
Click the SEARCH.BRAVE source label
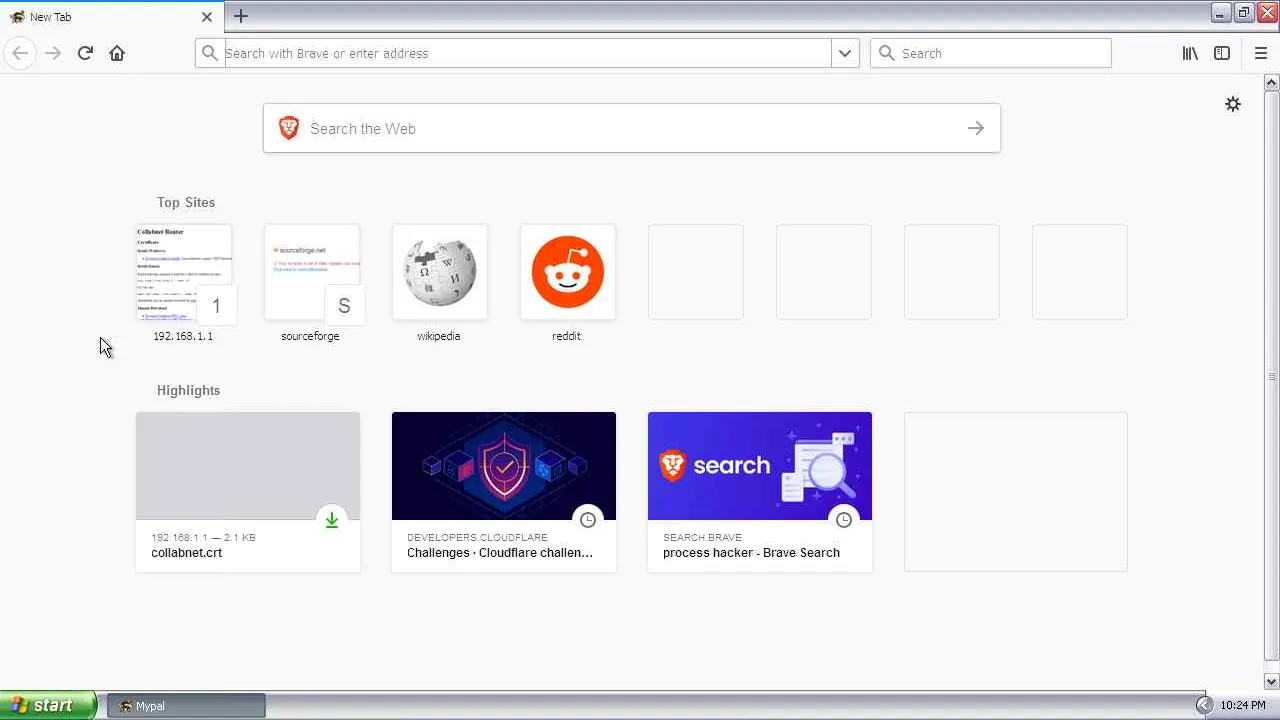tap(702, 537)
